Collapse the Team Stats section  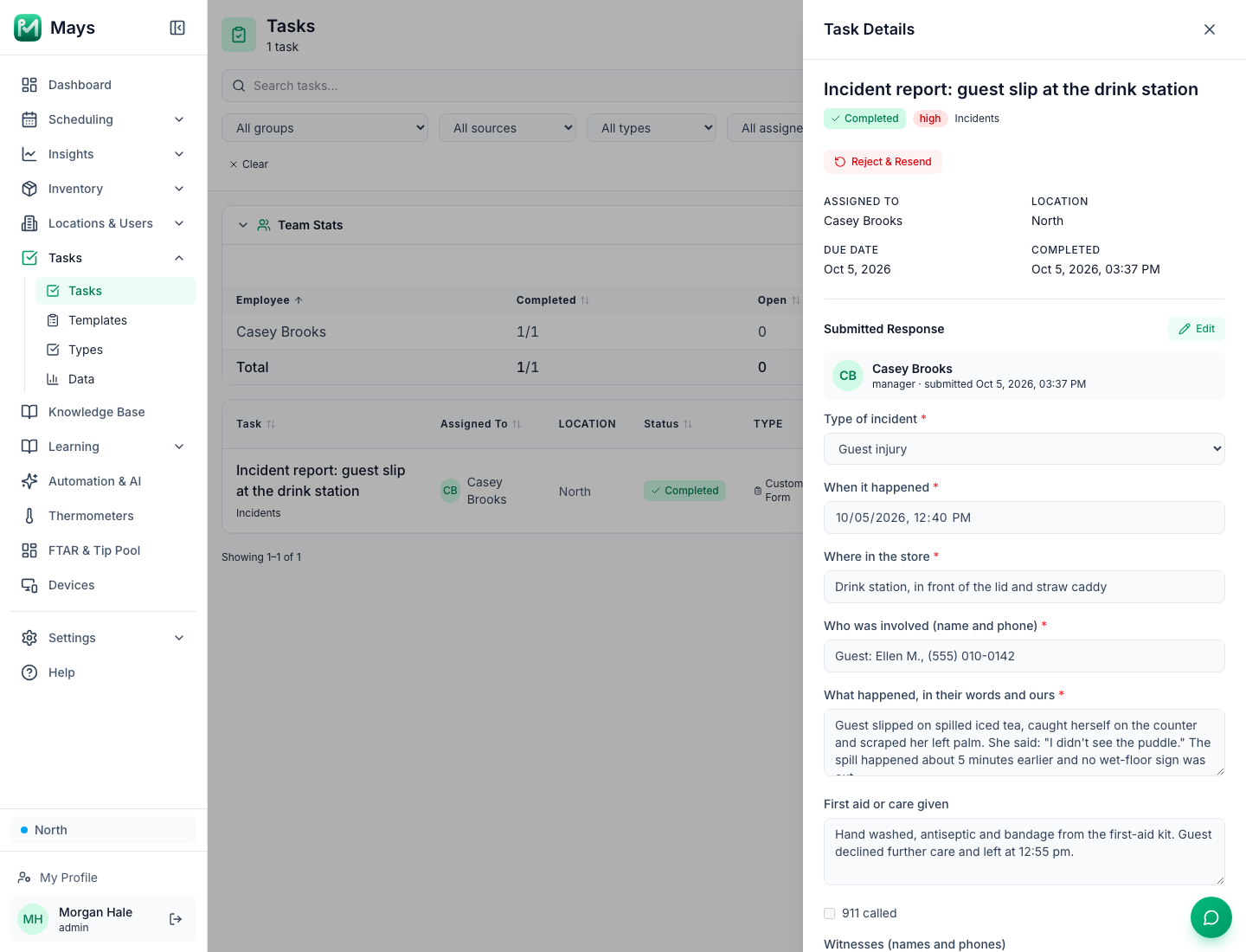(x=243, y=225)
